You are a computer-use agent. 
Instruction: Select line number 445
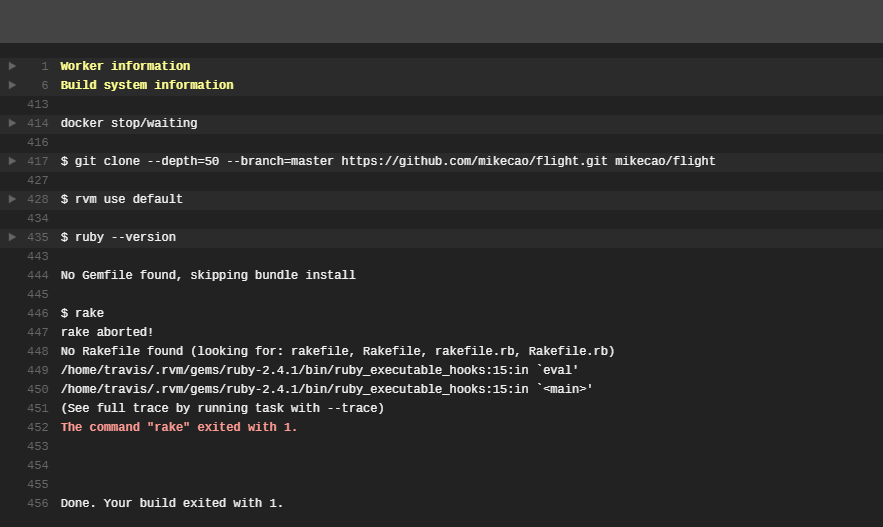(x=38, y=294)
